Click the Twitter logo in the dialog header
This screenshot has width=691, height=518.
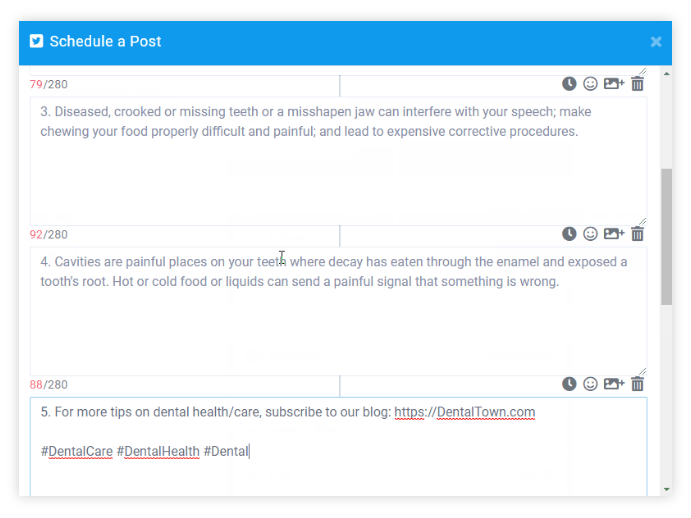[37, 42]
